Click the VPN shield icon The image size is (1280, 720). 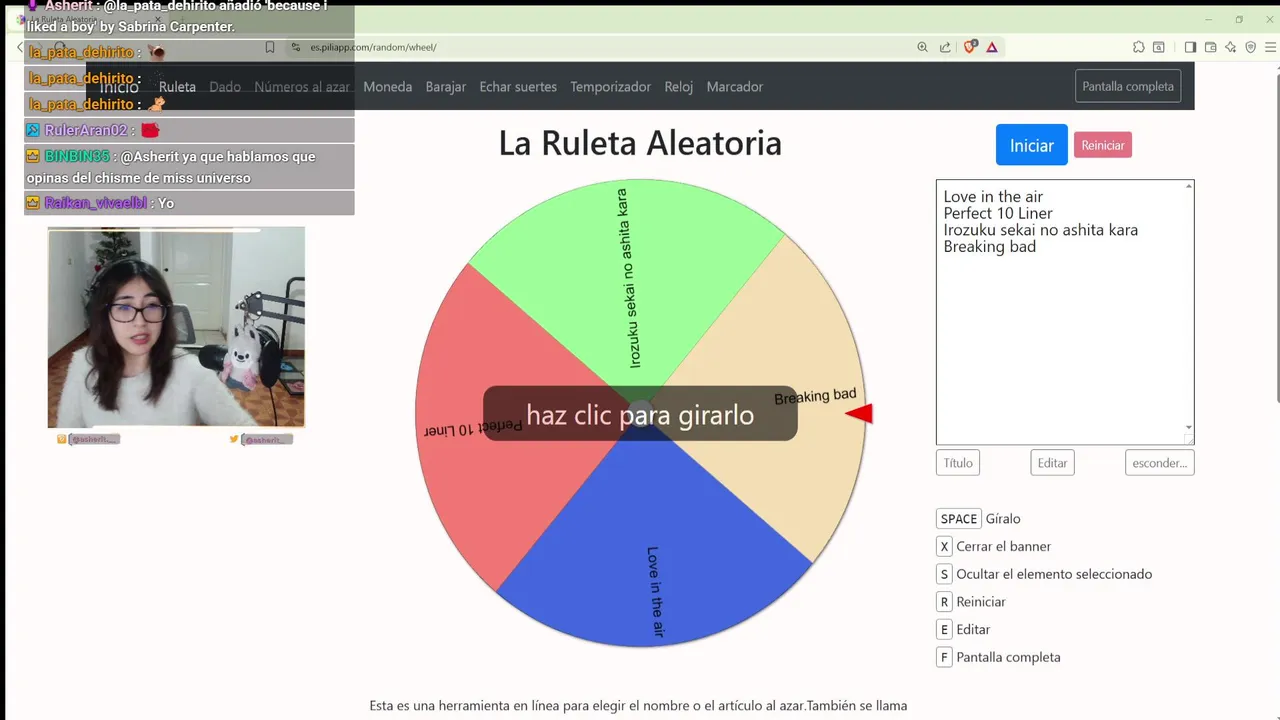click(1250, 47)
